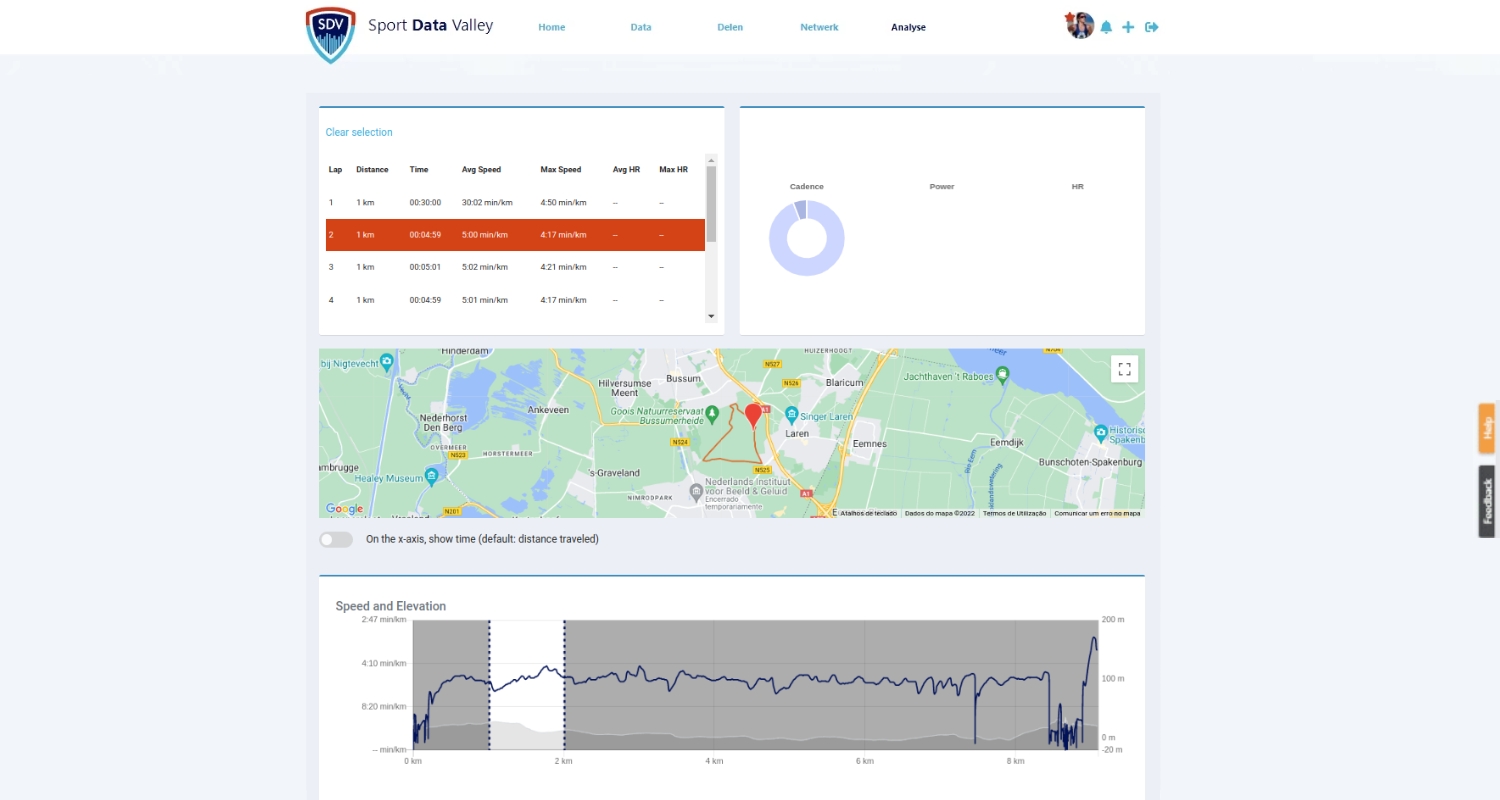Click Clear selection link

point(359,132)
